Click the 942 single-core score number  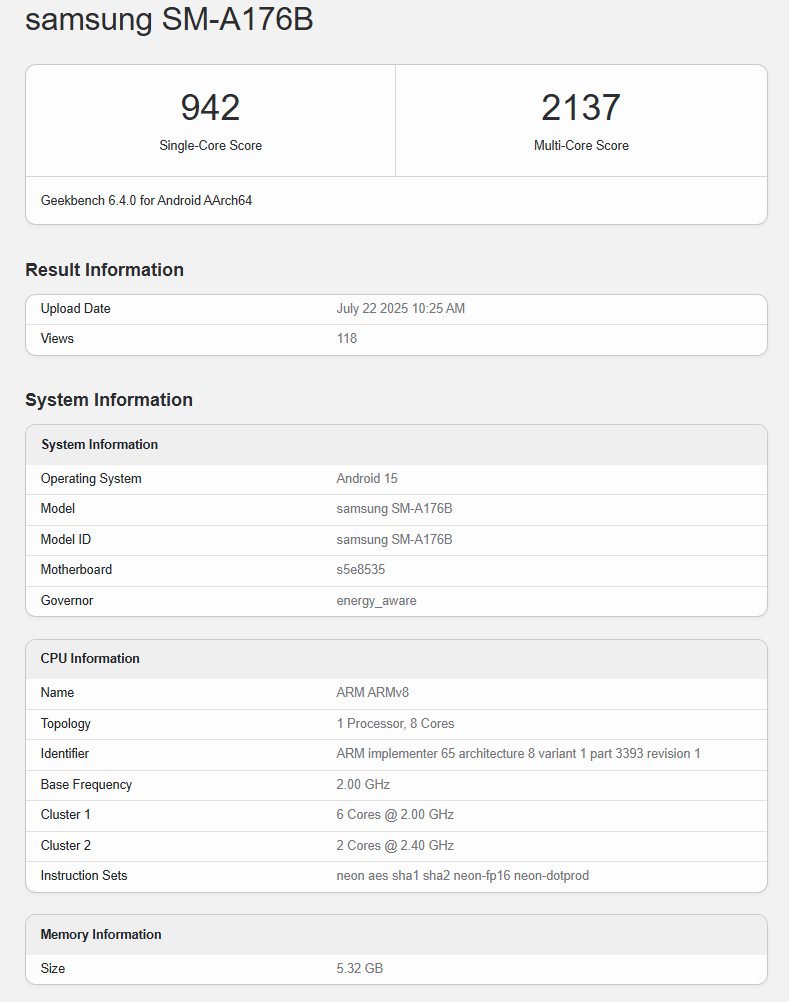(210, 108)
